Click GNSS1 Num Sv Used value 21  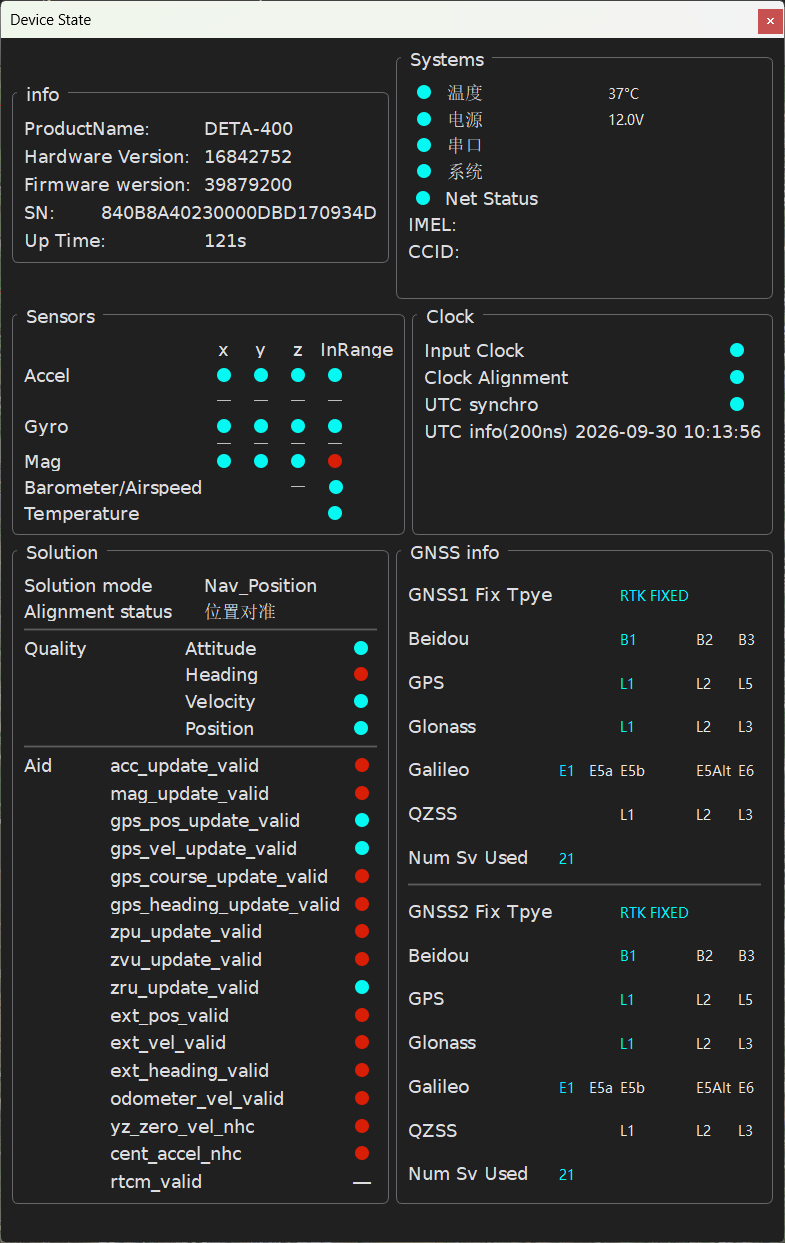tap(567, 859)
